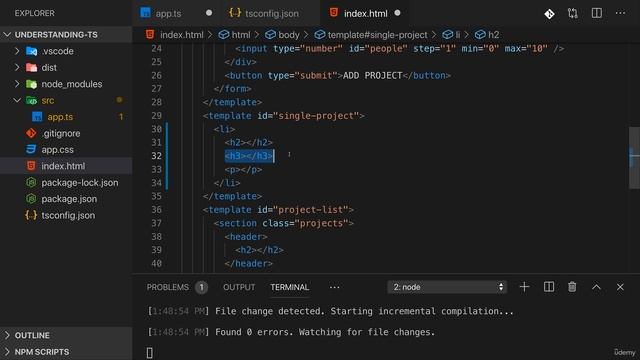Open terminal selector dropdown 2: node

point(447,287)
